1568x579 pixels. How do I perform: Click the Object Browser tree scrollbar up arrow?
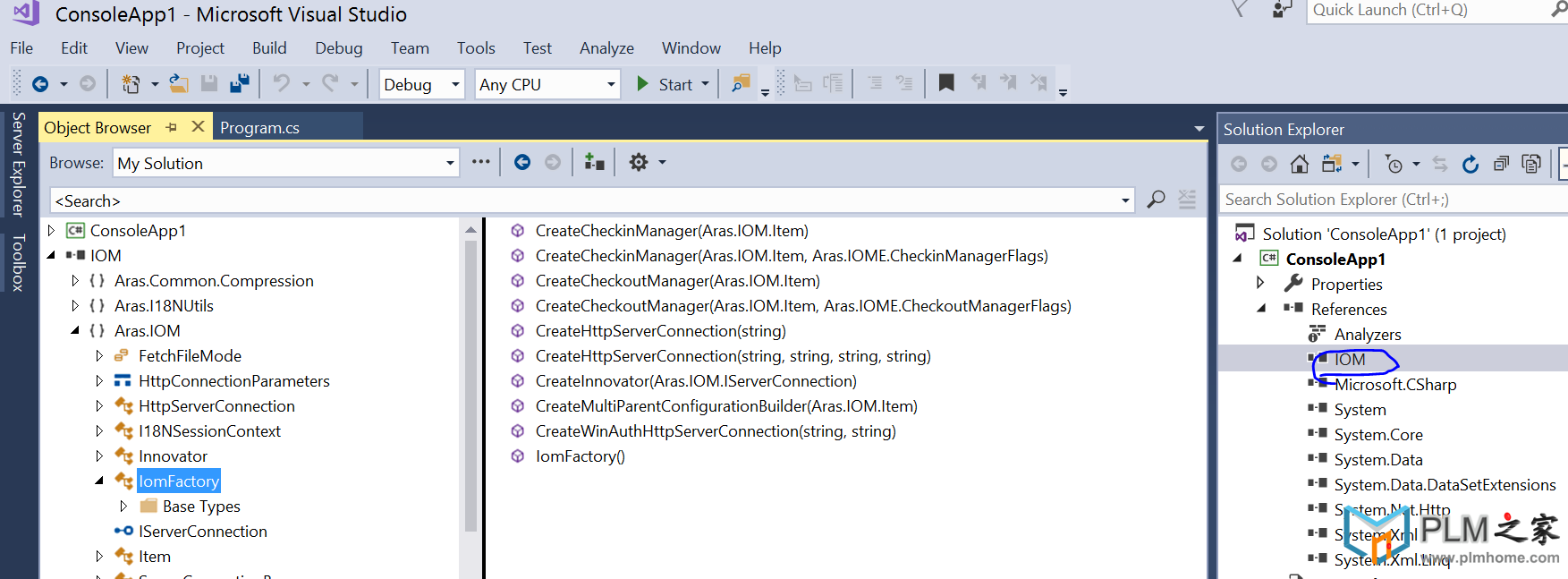[470, 230]
